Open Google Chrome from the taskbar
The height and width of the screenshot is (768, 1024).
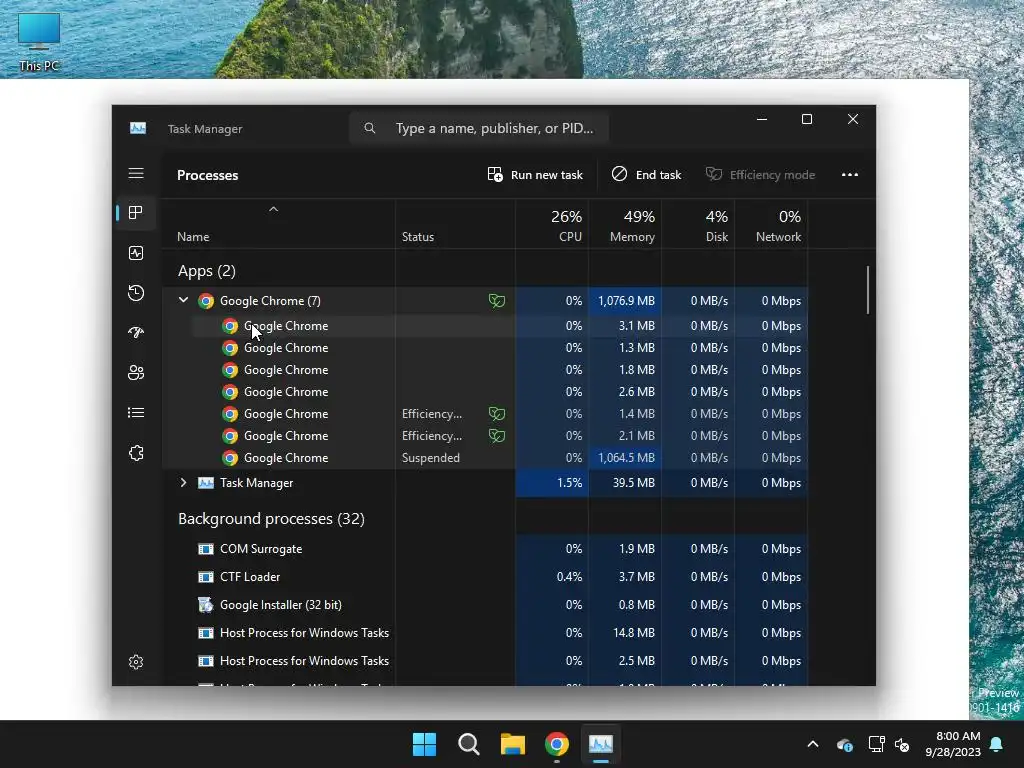click(x=557, y=744)
